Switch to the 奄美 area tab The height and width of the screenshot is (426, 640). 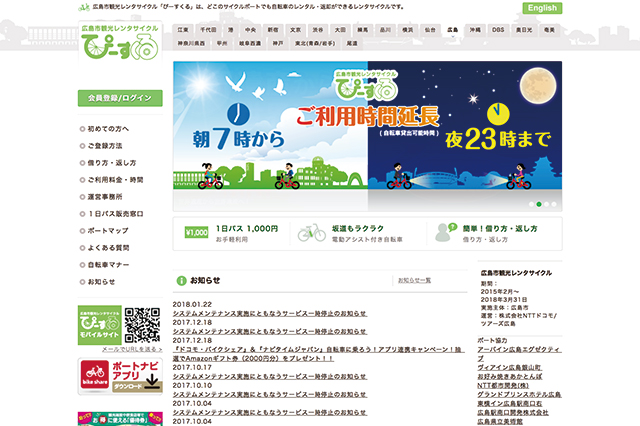click(x=549, y=30)
